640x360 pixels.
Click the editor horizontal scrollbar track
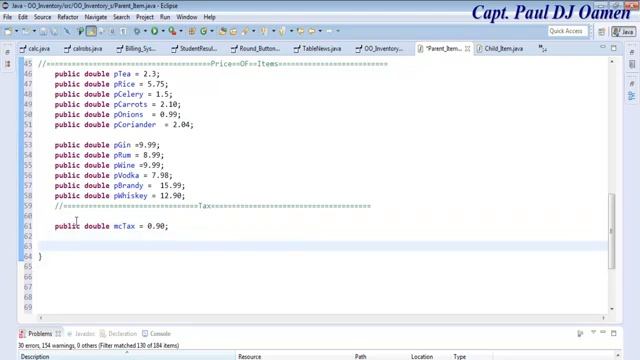click(322, 318)
